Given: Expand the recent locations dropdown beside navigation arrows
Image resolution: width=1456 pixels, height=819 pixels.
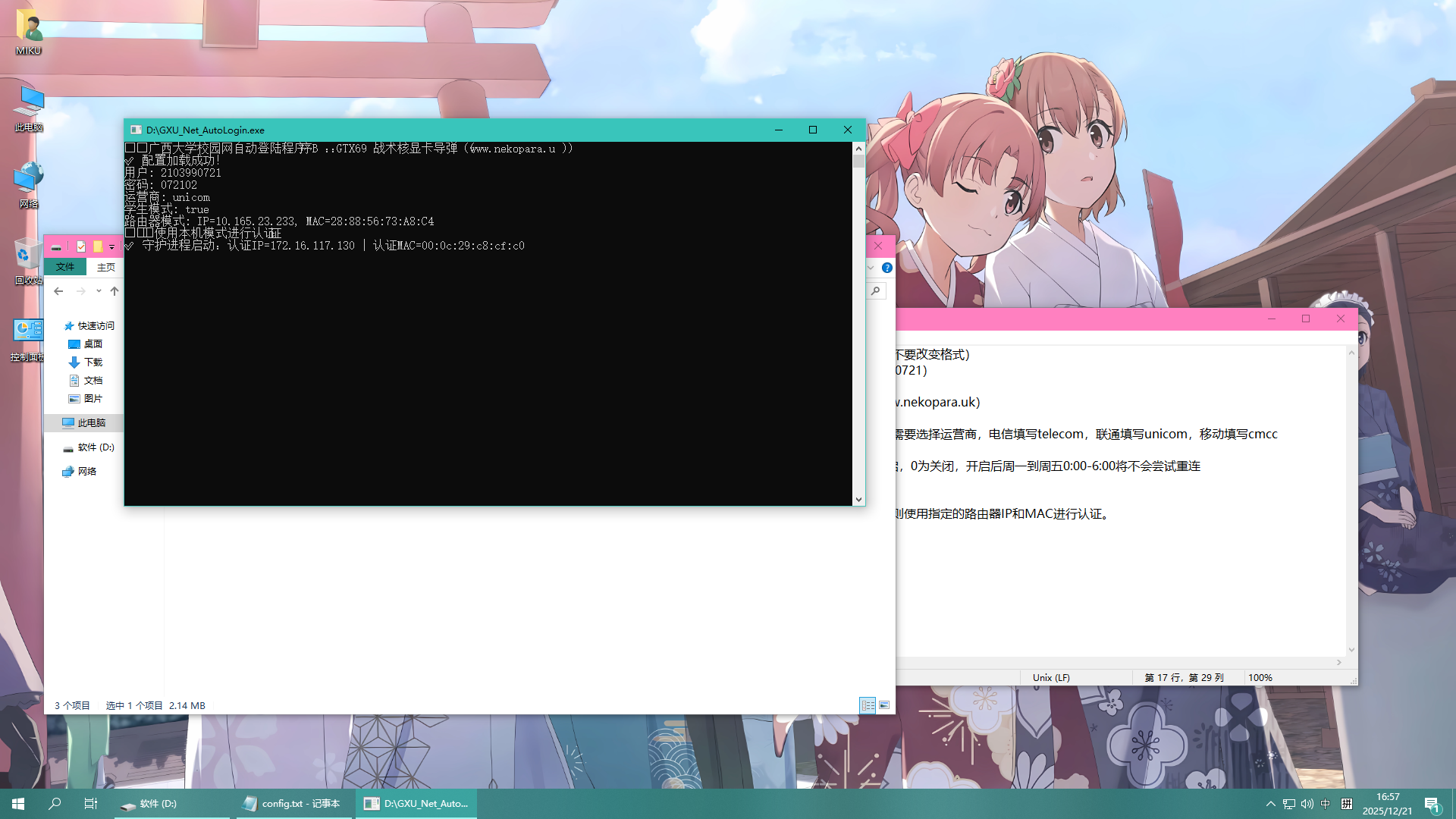Looking at the screenshot, I should point(98,290).
